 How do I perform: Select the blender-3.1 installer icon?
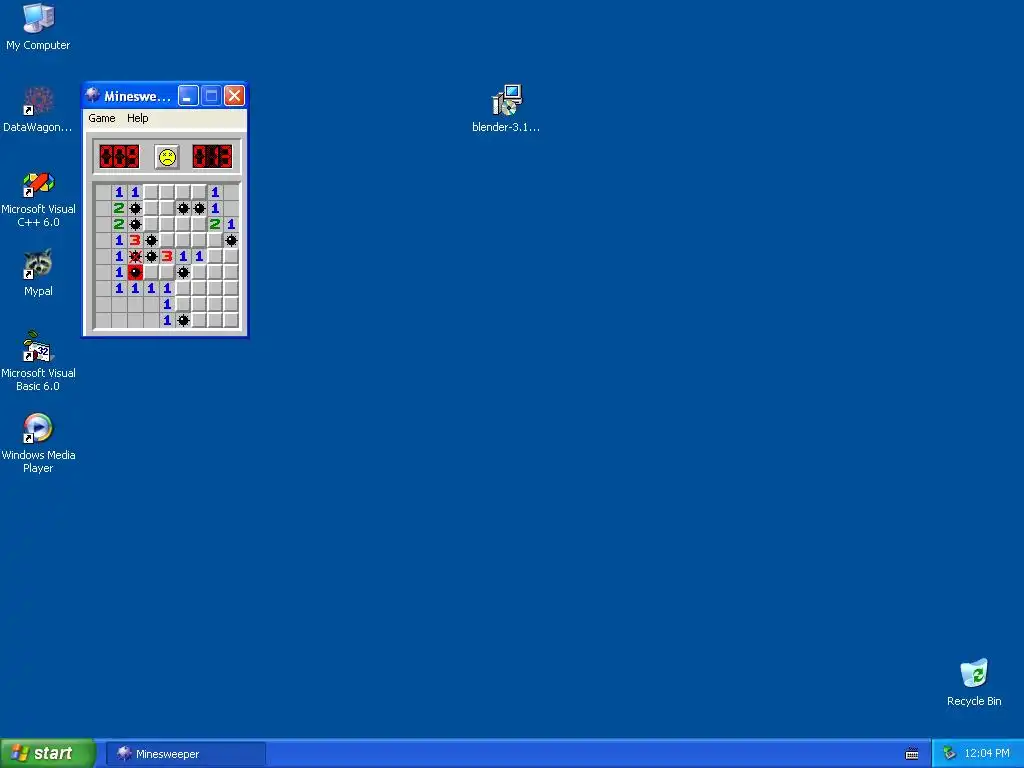(x=506, y=108)
